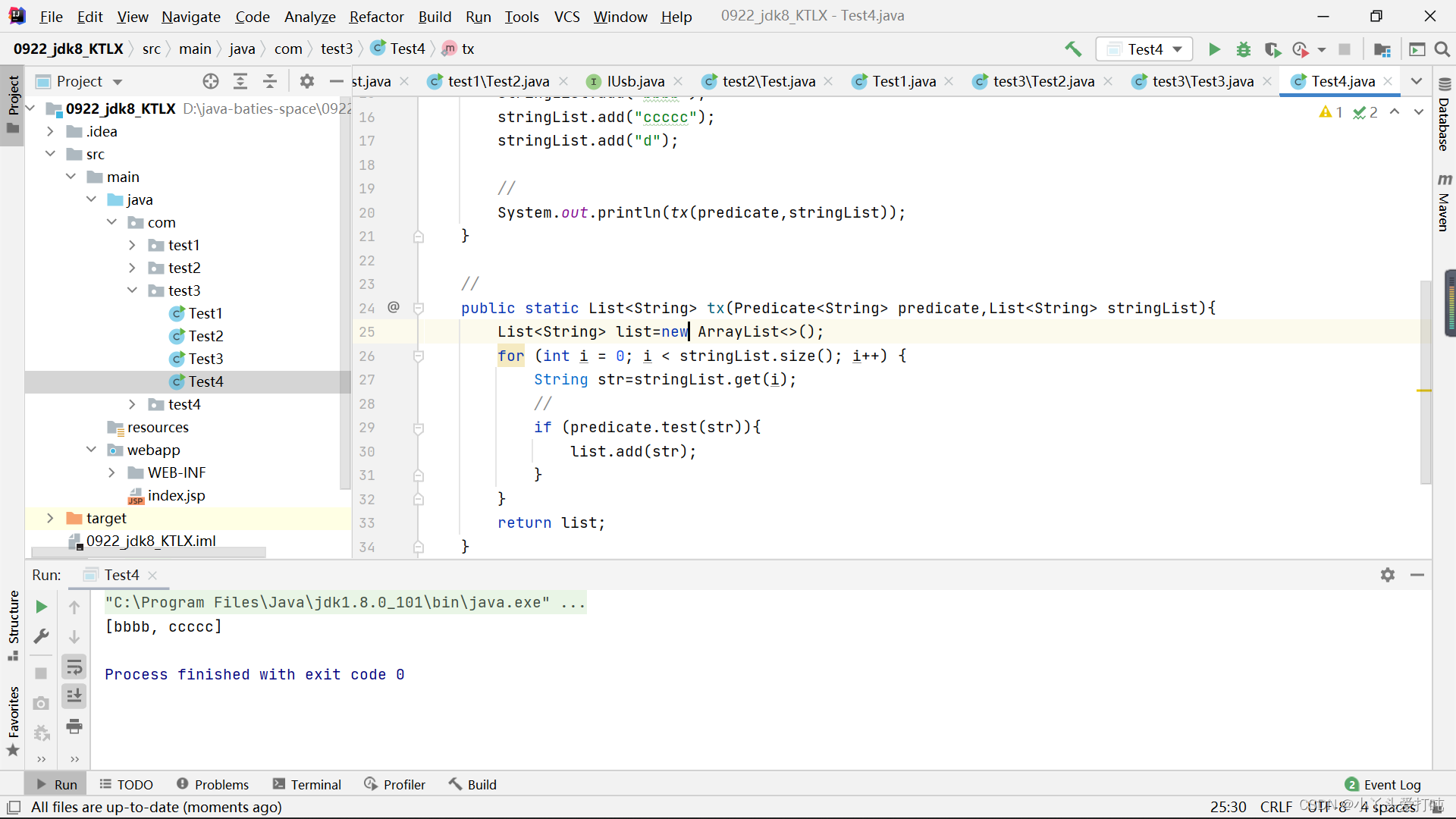Click the grey Stop icon in toolbar
Screen dimensions: 1456x819
(x=1345, y=49)
